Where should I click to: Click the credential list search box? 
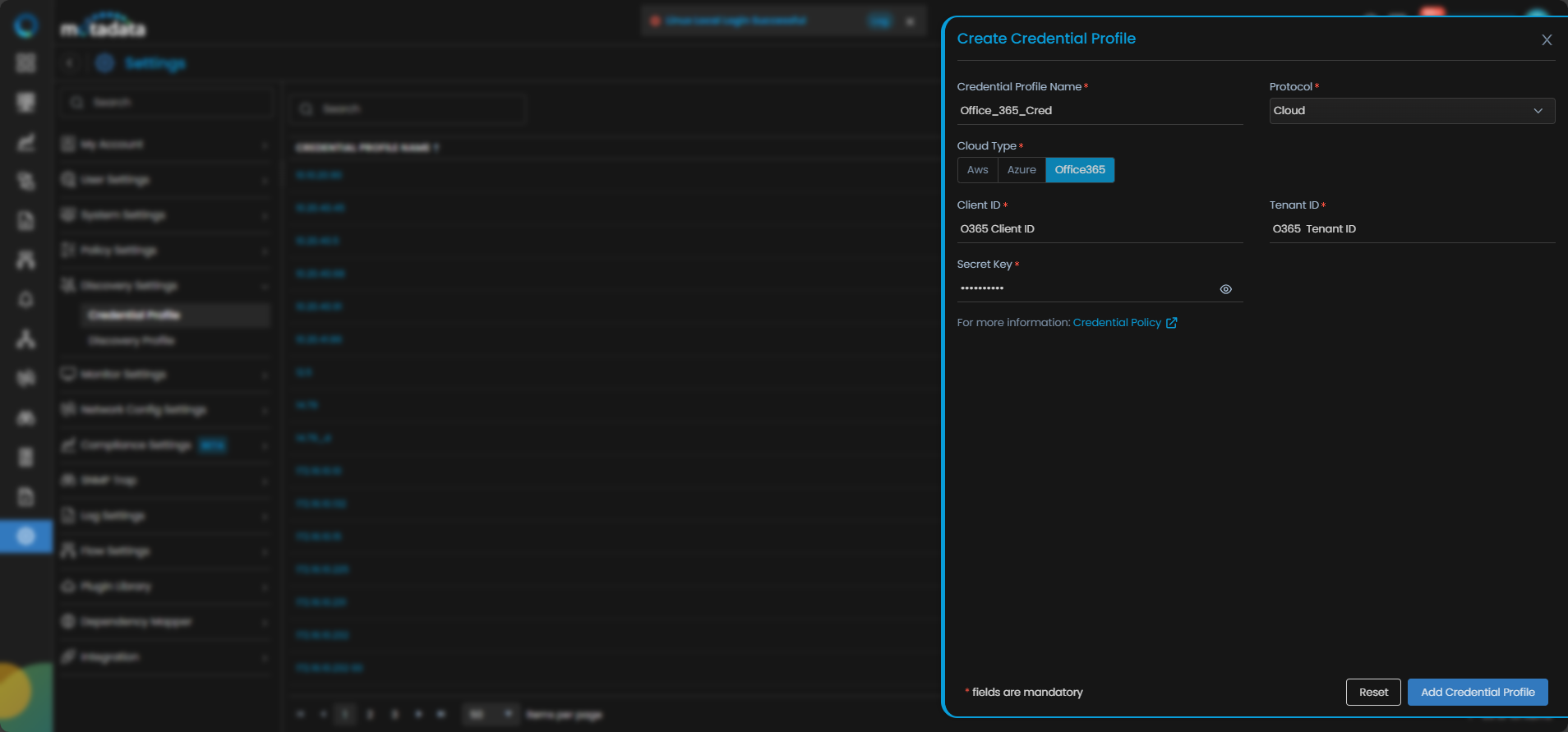click(x=408, y=109)
